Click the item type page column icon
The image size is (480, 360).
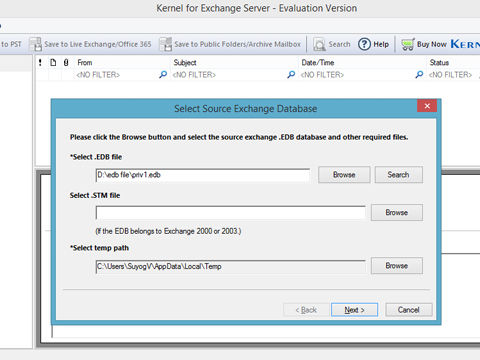[53, 63]
